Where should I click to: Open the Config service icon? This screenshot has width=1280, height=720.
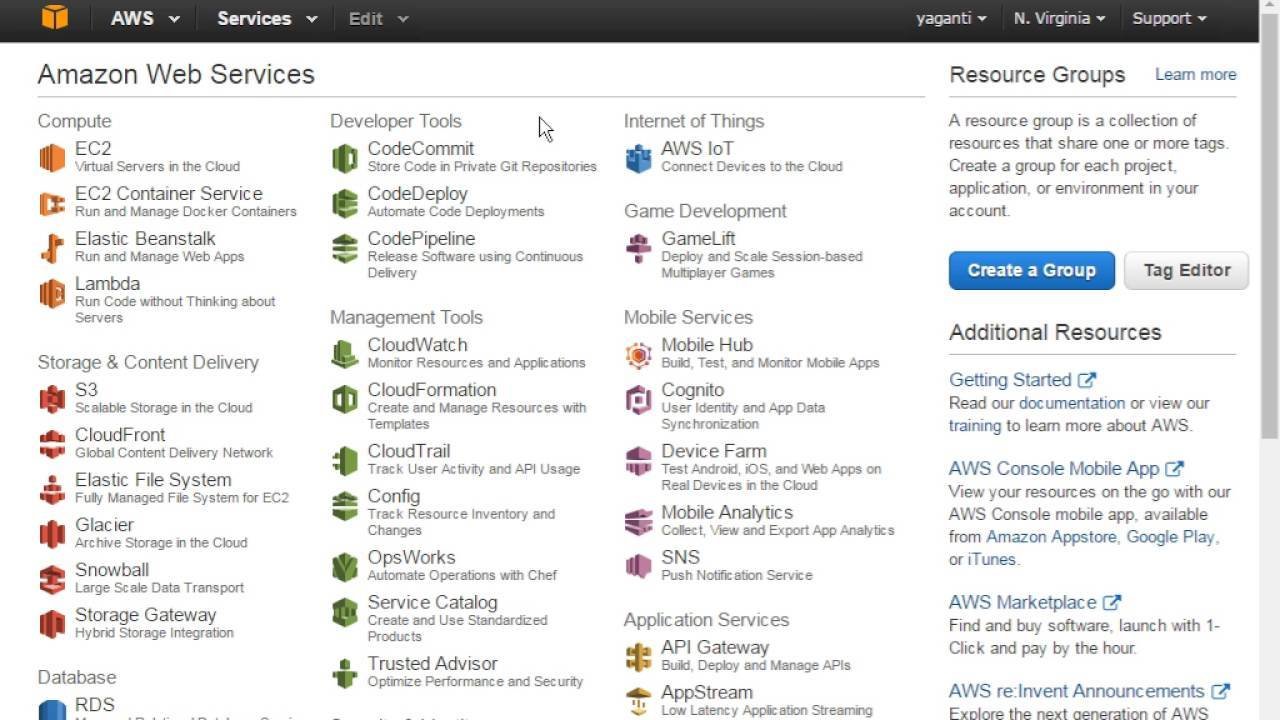(x=345, y=505)
